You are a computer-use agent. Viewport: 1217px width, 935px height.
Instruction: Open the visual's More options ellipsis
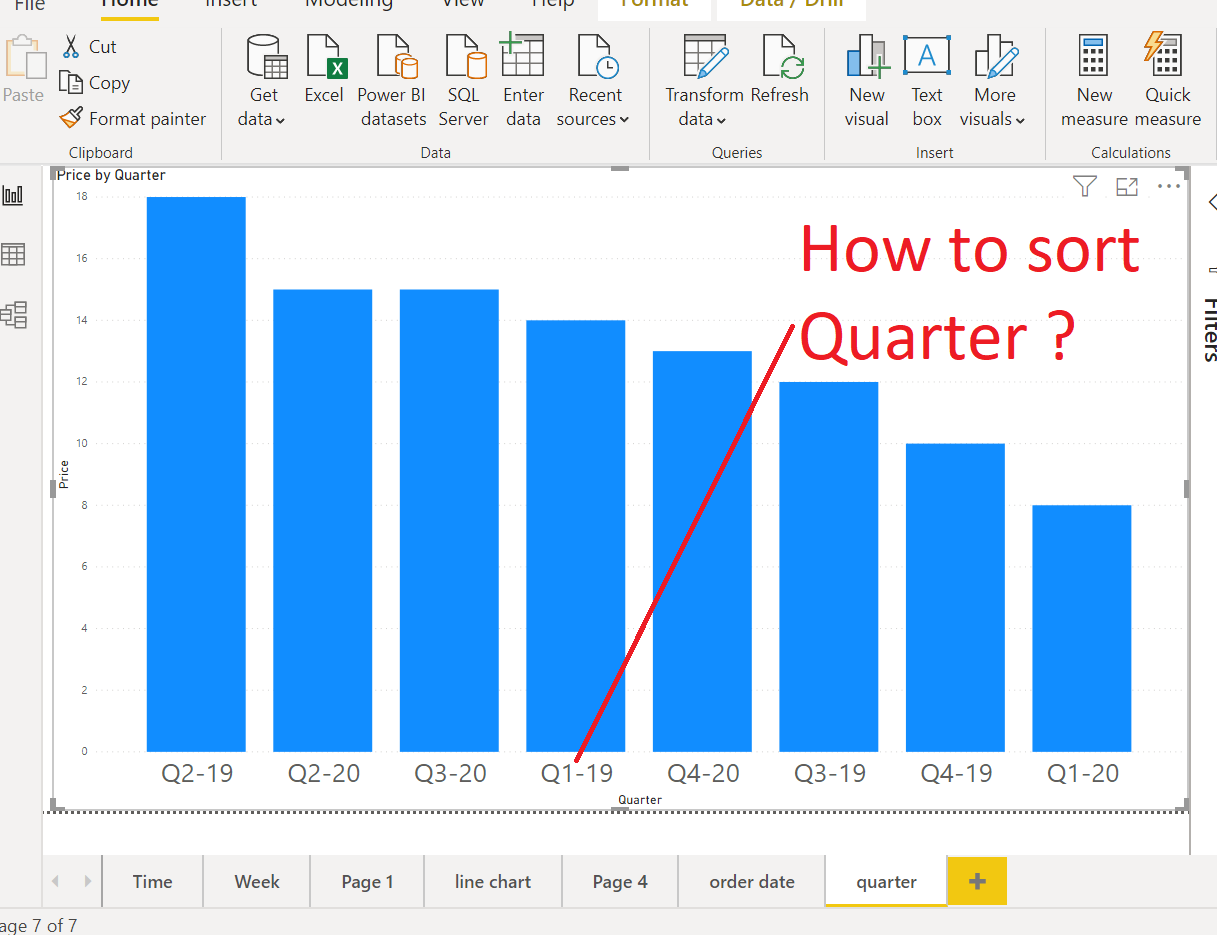1169,186
